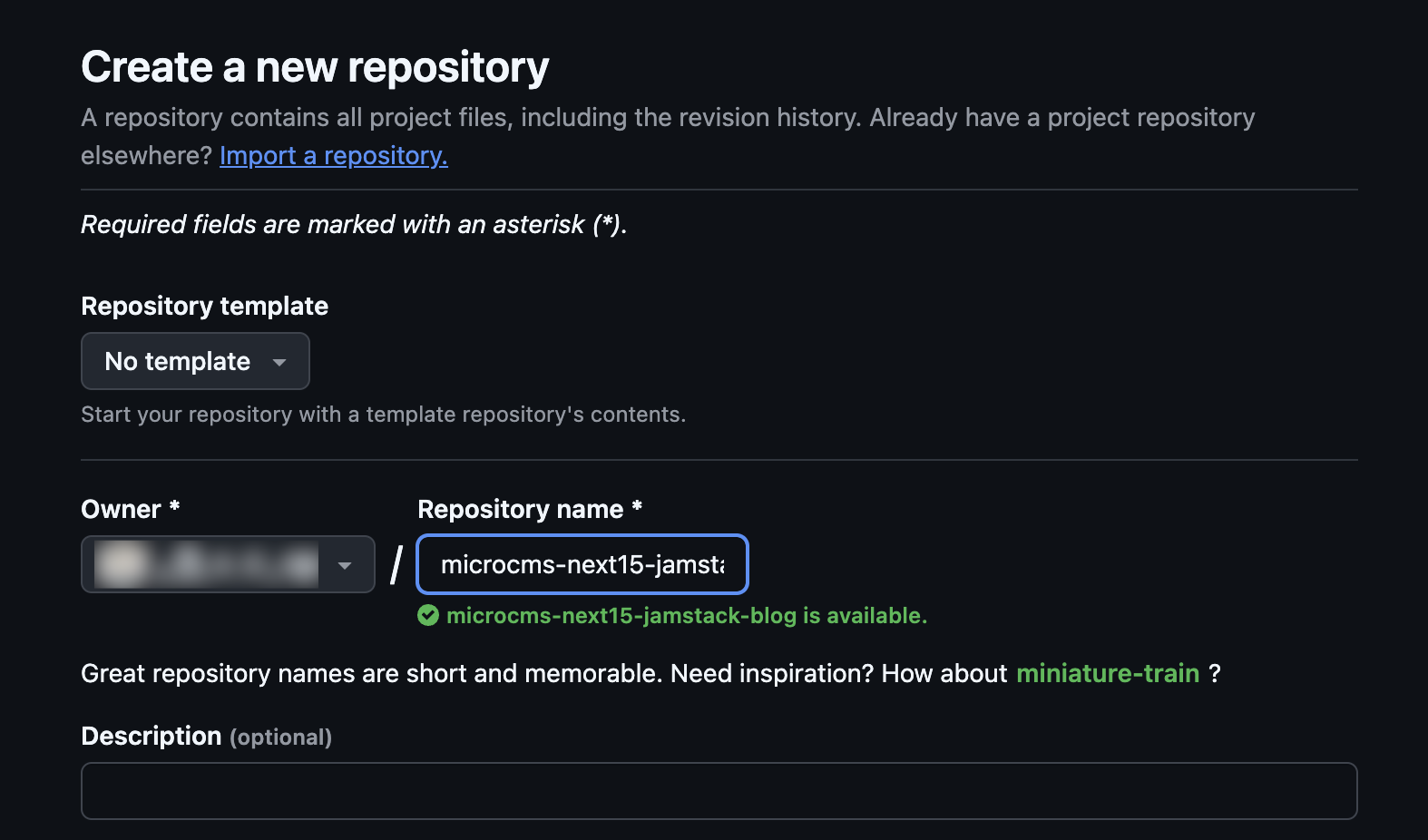Click the green availability checkmark icon
This screenshot has width=1428, height=840.
(x=428, y=616)
